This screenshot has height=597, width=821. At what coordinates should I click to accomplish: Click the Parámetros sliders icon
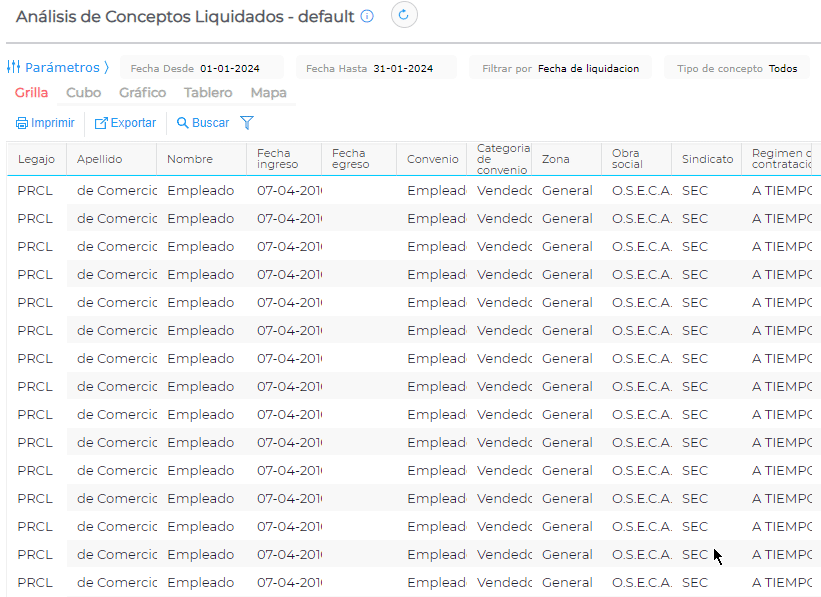pos(14,67)
